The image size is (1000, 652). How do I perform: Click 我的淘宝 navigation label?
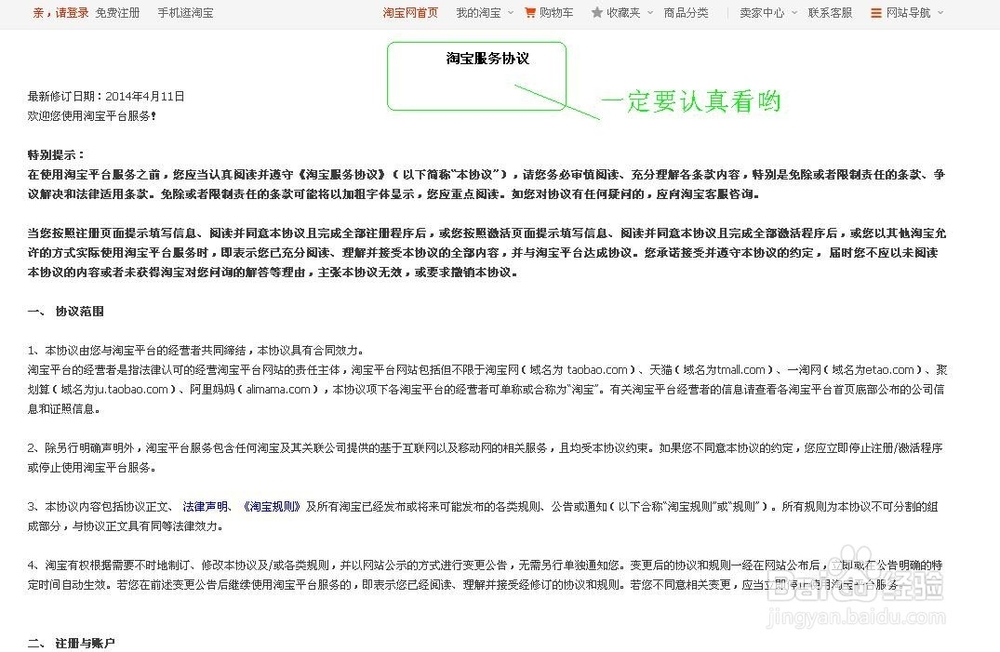478,12
